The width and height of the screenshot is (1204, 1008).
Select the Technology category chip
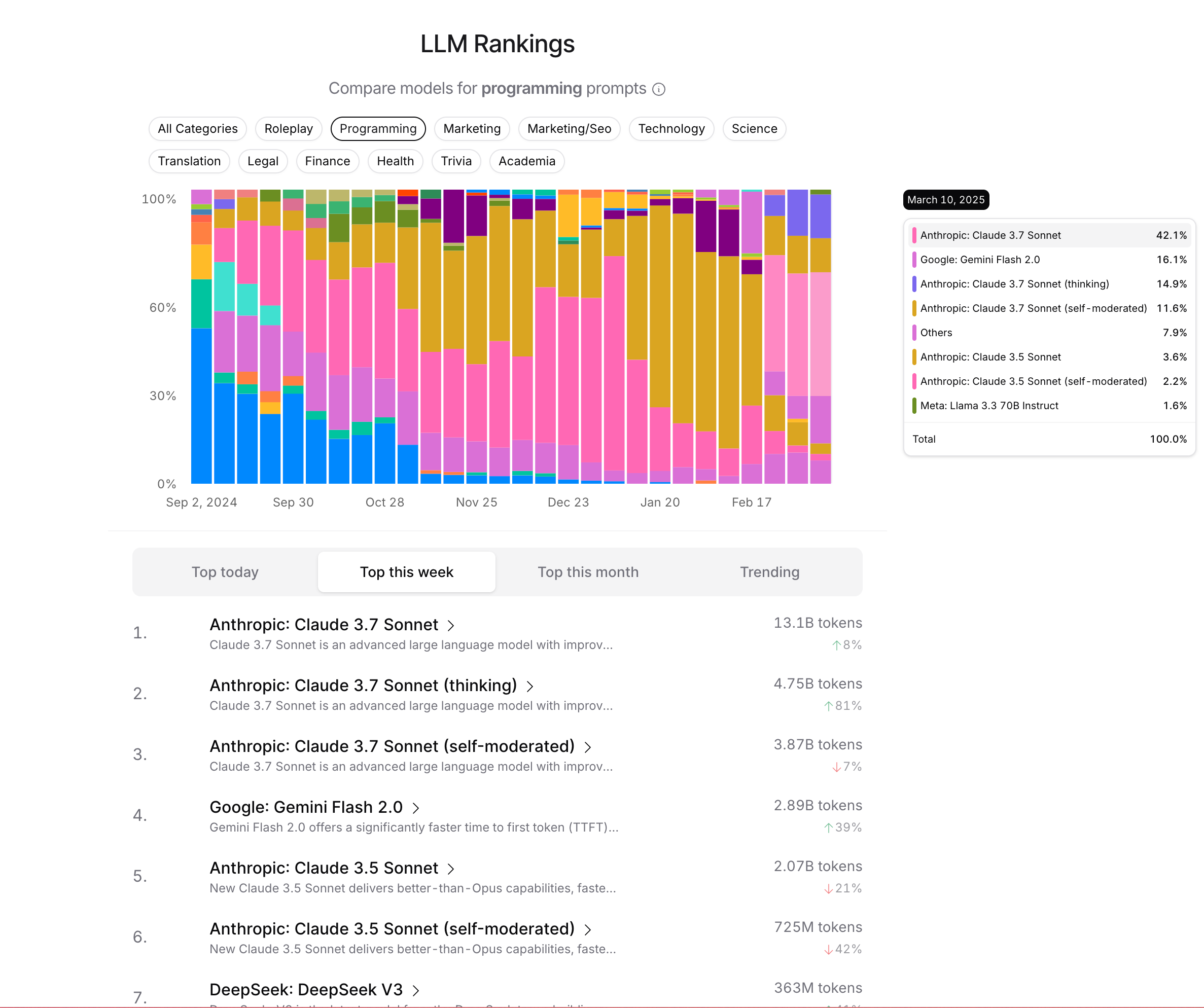tap(671, 128)
